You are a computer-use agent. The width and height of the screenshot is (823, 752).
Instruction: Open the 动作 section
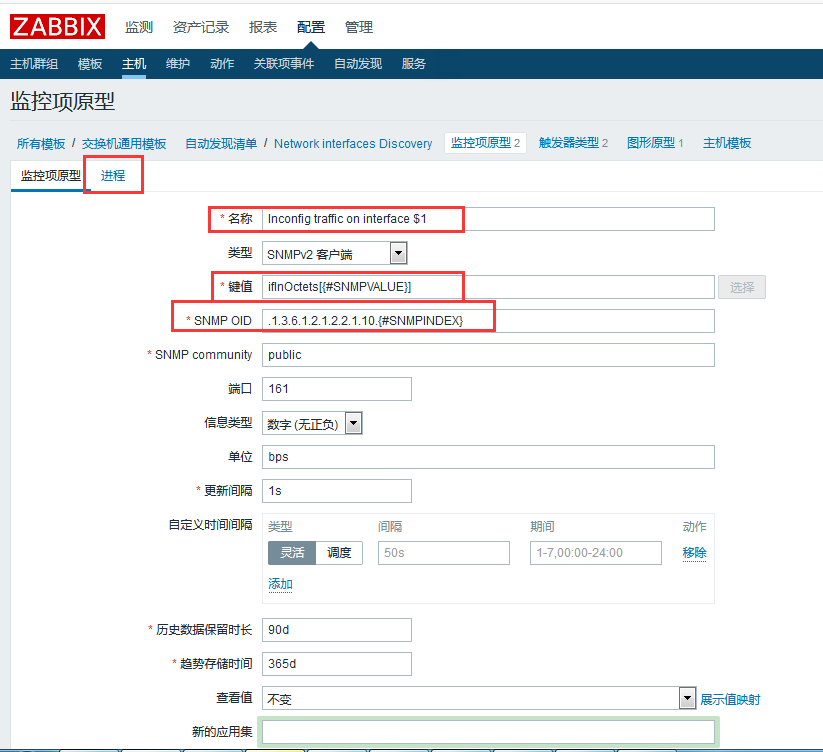click(221, 63)
